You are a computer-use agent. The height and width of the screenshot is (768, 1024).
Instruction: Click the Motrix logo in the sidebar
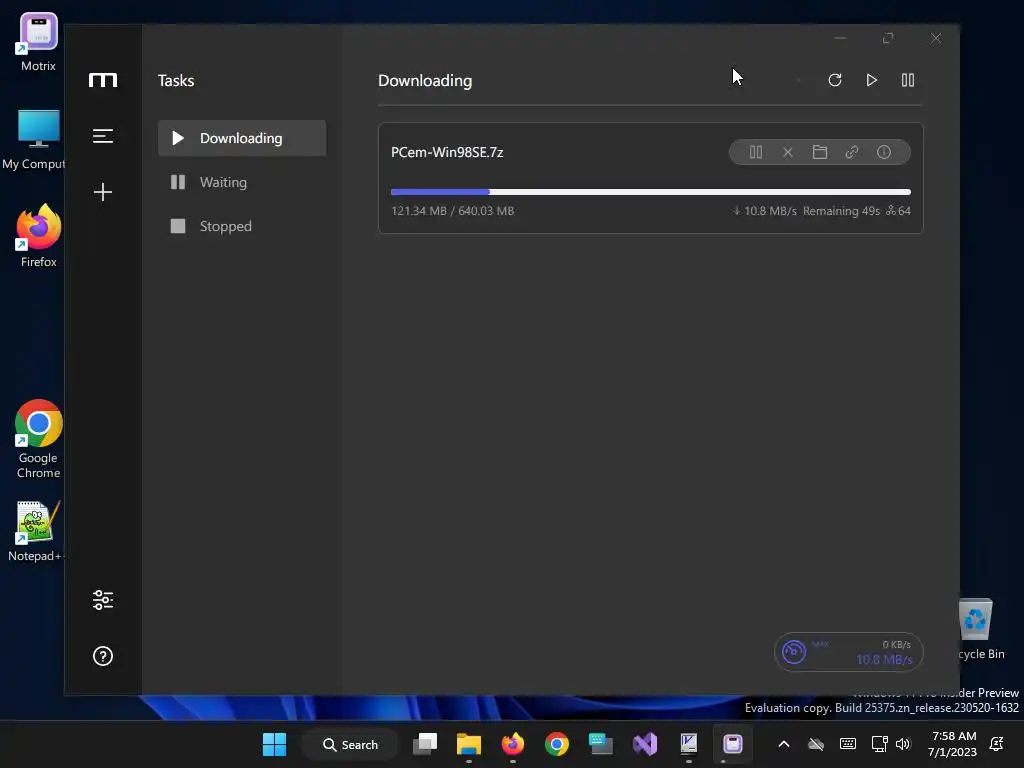pos(103,80)
